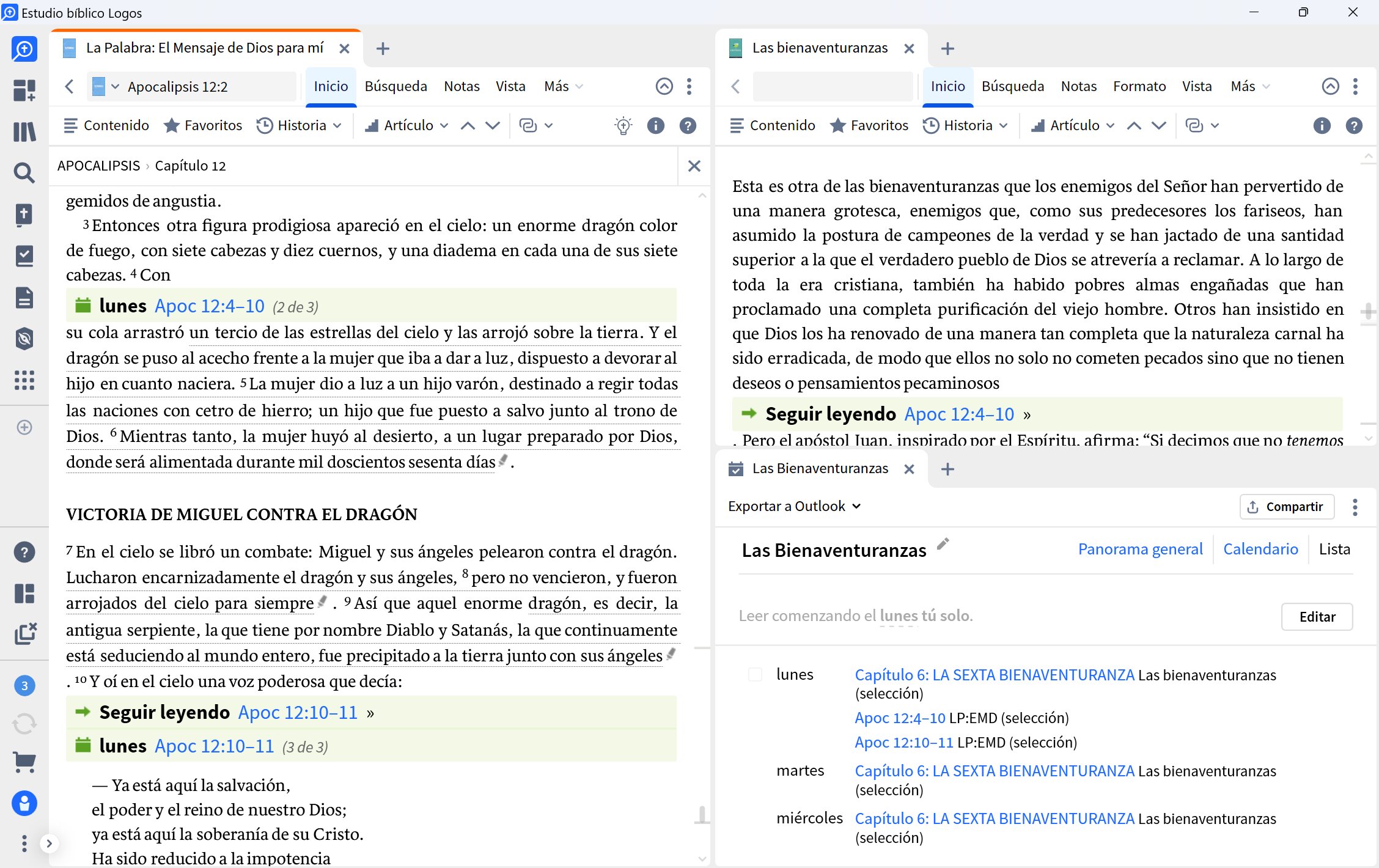The image size is (1379, 868).
Task: Click the Editar button
Action: click(x=1317, y=617)
